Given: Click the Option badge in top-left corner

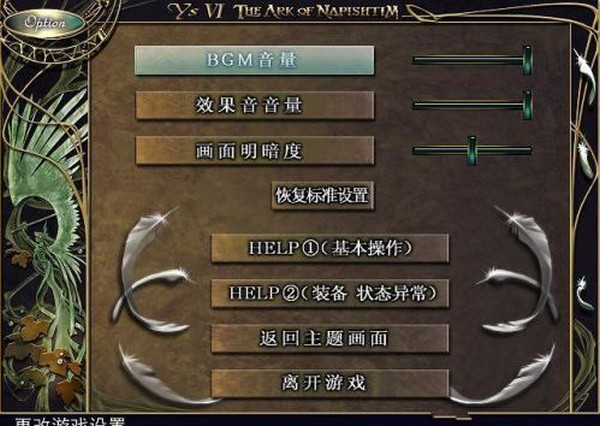Looking at the screenshot, I should pyautogui.click(x=45, y=22).
